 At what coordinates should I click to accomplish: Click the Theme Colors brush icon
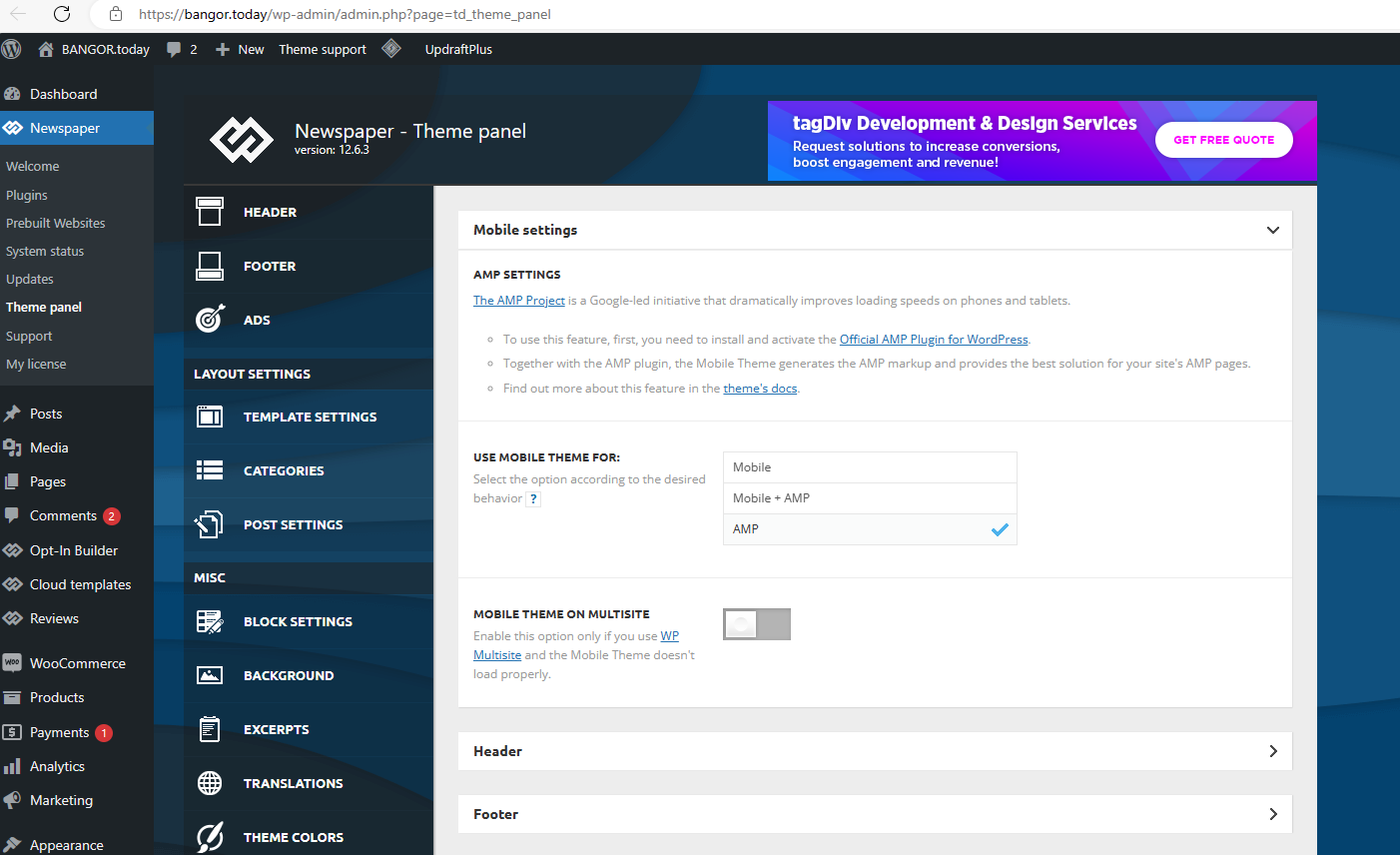(x=210, y=837)
